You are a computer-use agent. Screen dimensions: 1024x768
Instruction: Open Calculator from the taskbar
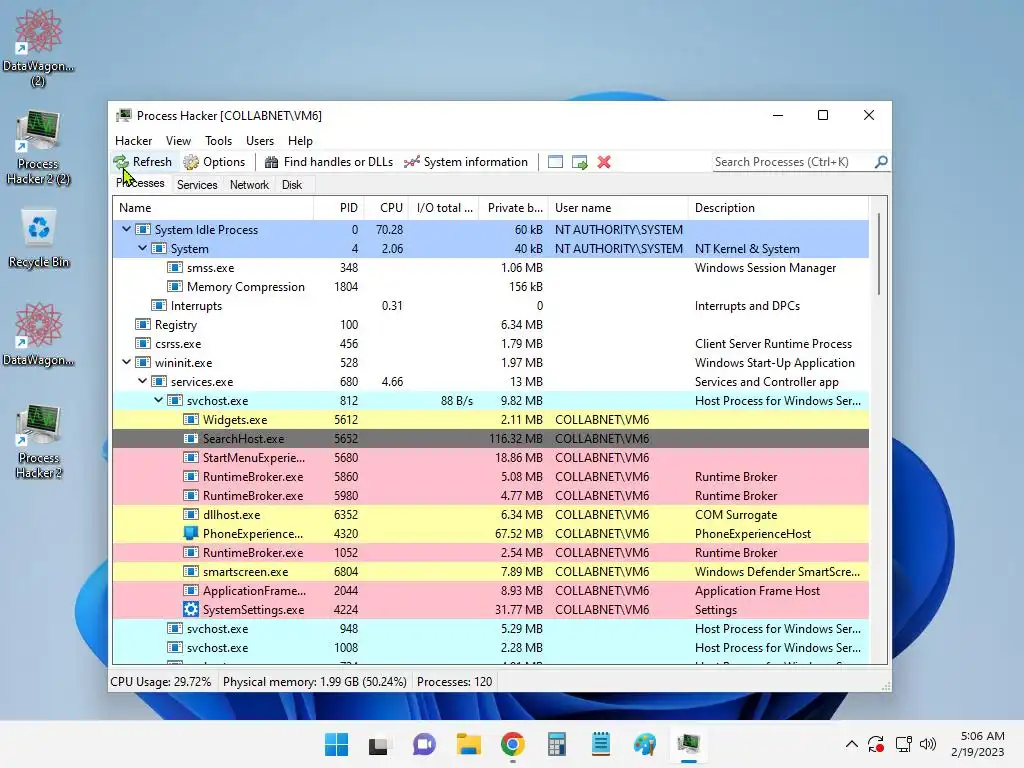click(x=556, y=744)
